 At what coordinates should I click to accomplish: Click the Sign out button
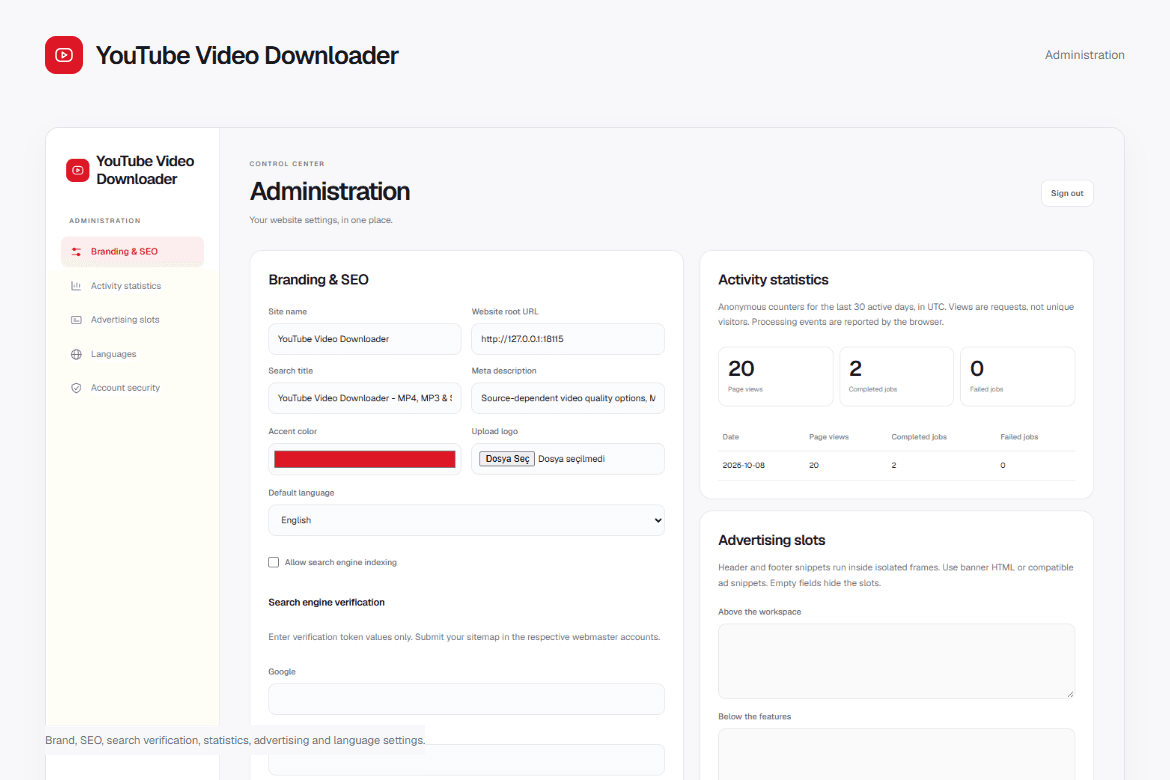click(1067, 193)
